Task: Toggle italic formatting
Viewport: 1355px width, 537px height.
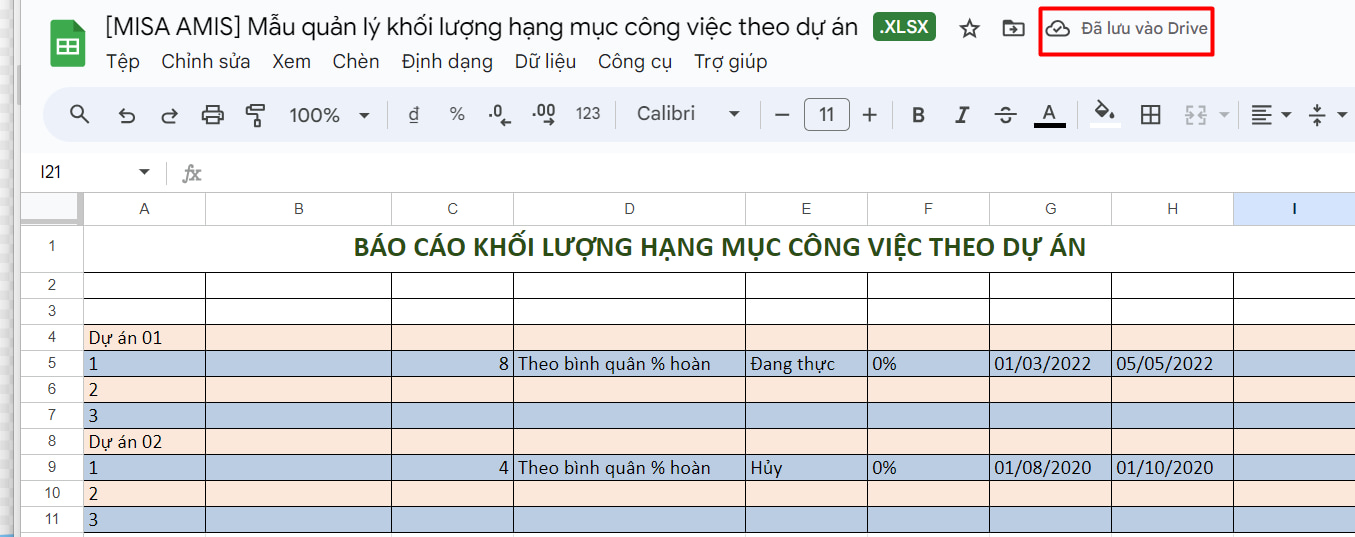Action: 962,115
